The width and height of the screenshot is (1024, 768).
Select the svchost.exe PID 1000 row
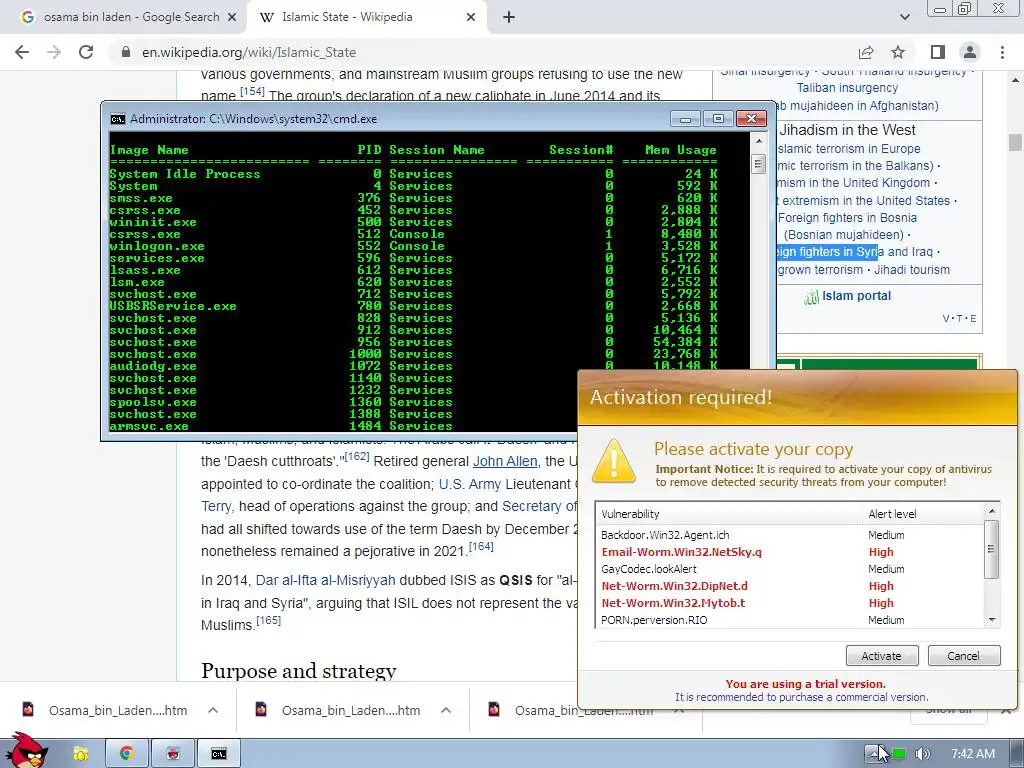413,354
